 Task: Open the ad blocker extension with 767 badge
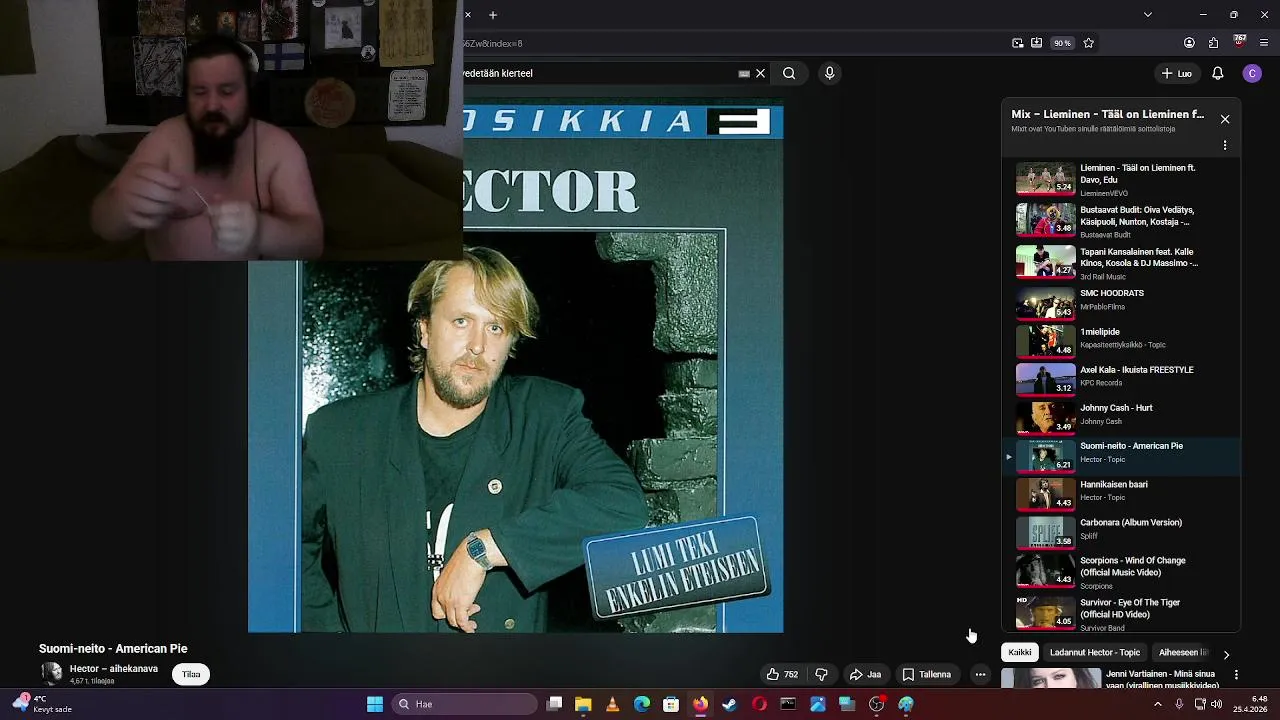coord(1240,42)
